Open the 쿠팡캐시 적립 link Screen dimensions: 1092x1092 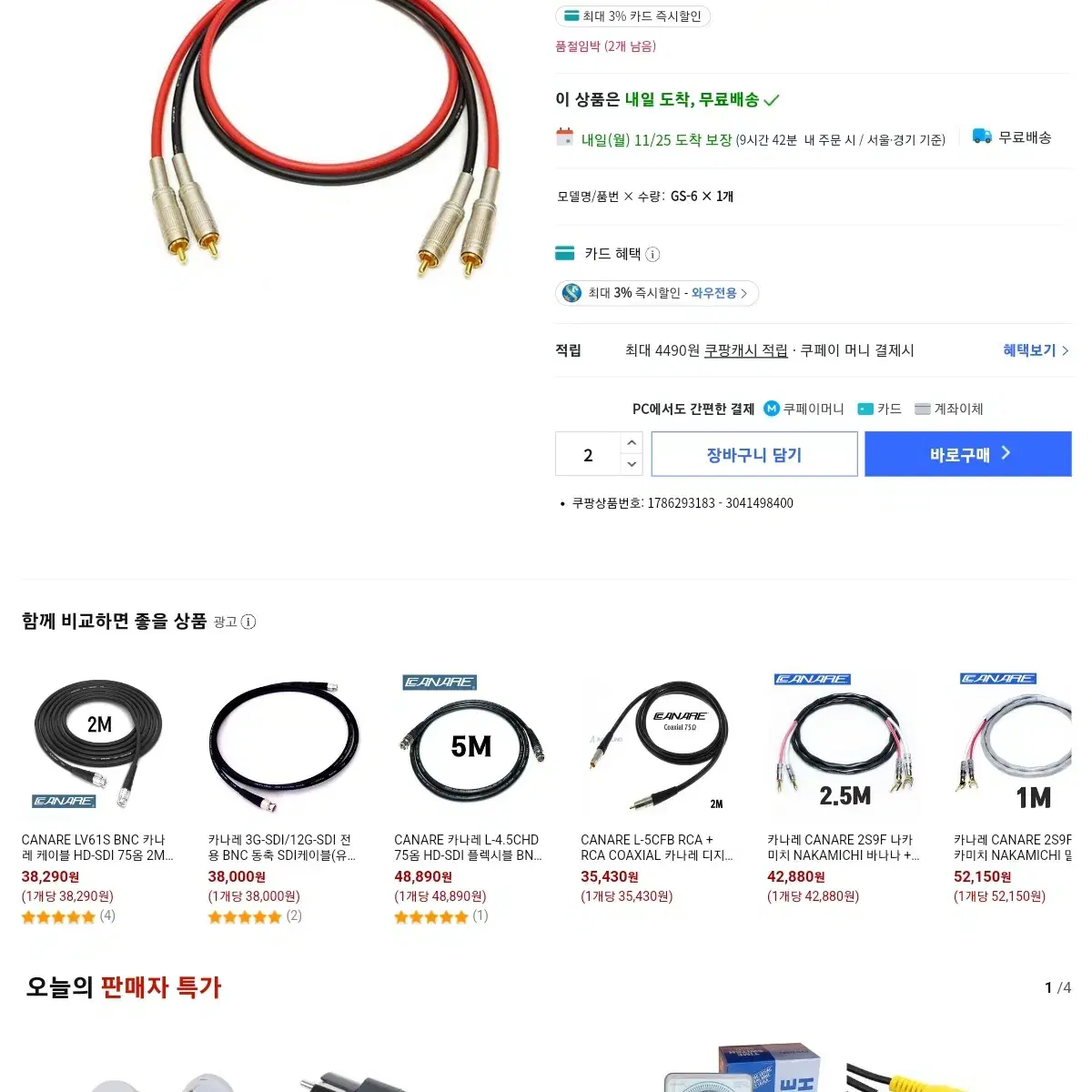coord(745,350)
